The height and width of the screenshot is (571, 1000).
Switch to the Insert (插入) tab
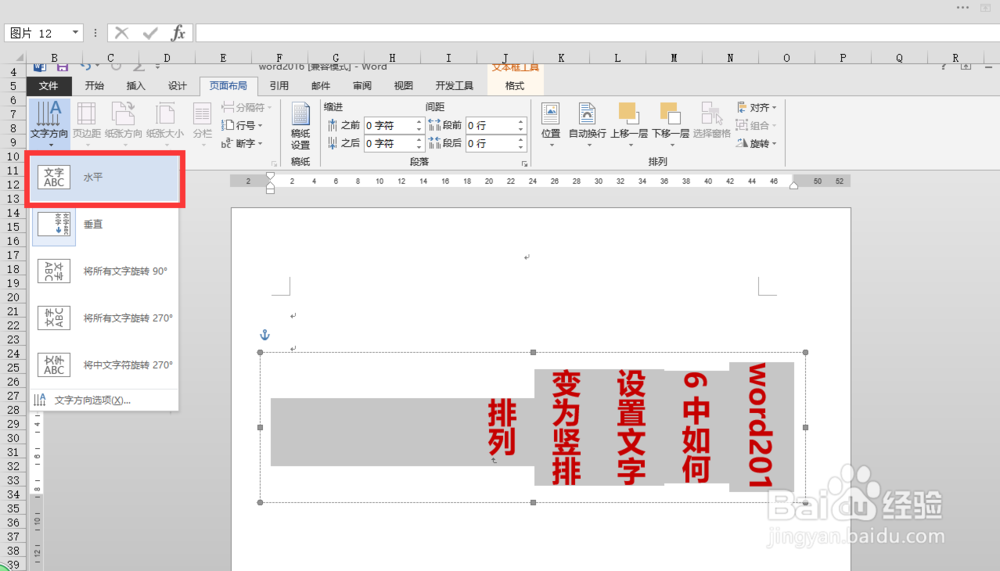tap(136, 85)
